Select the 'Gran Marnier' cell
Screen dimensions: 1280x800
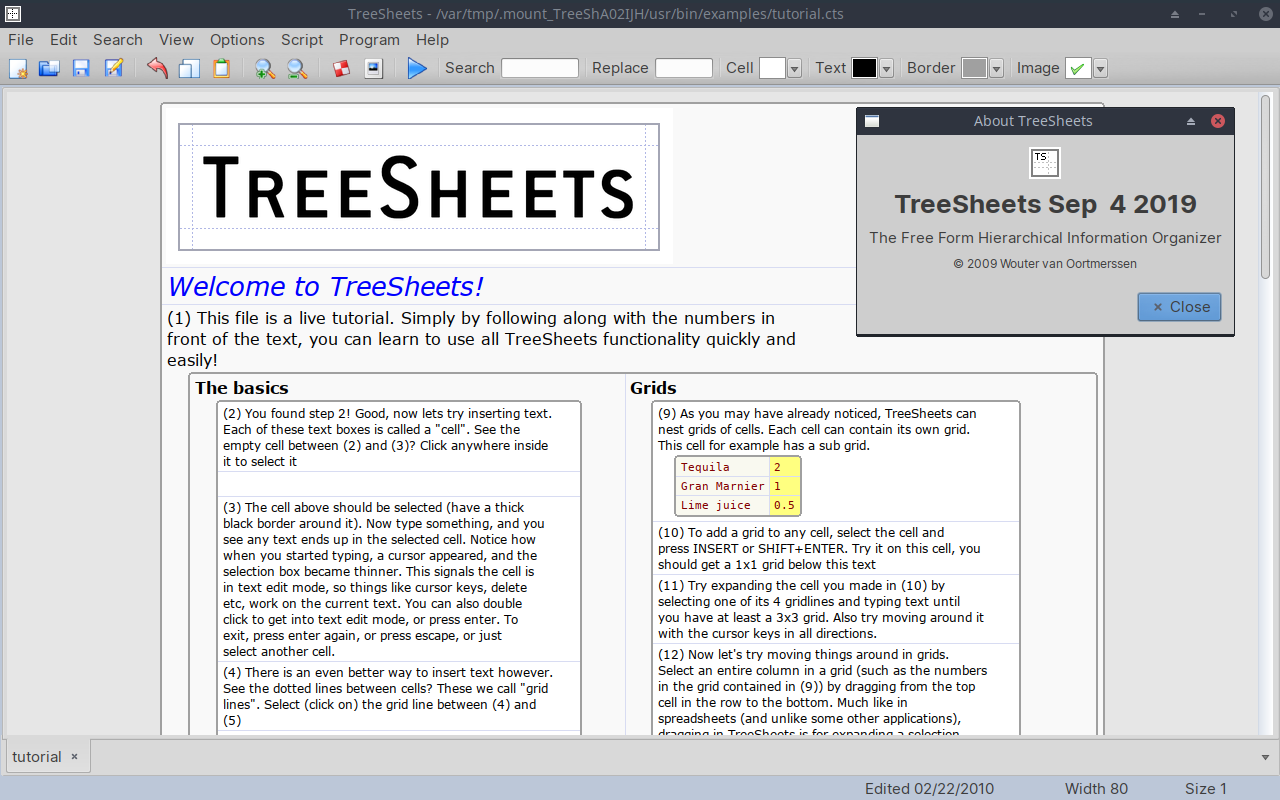[723, 486]
